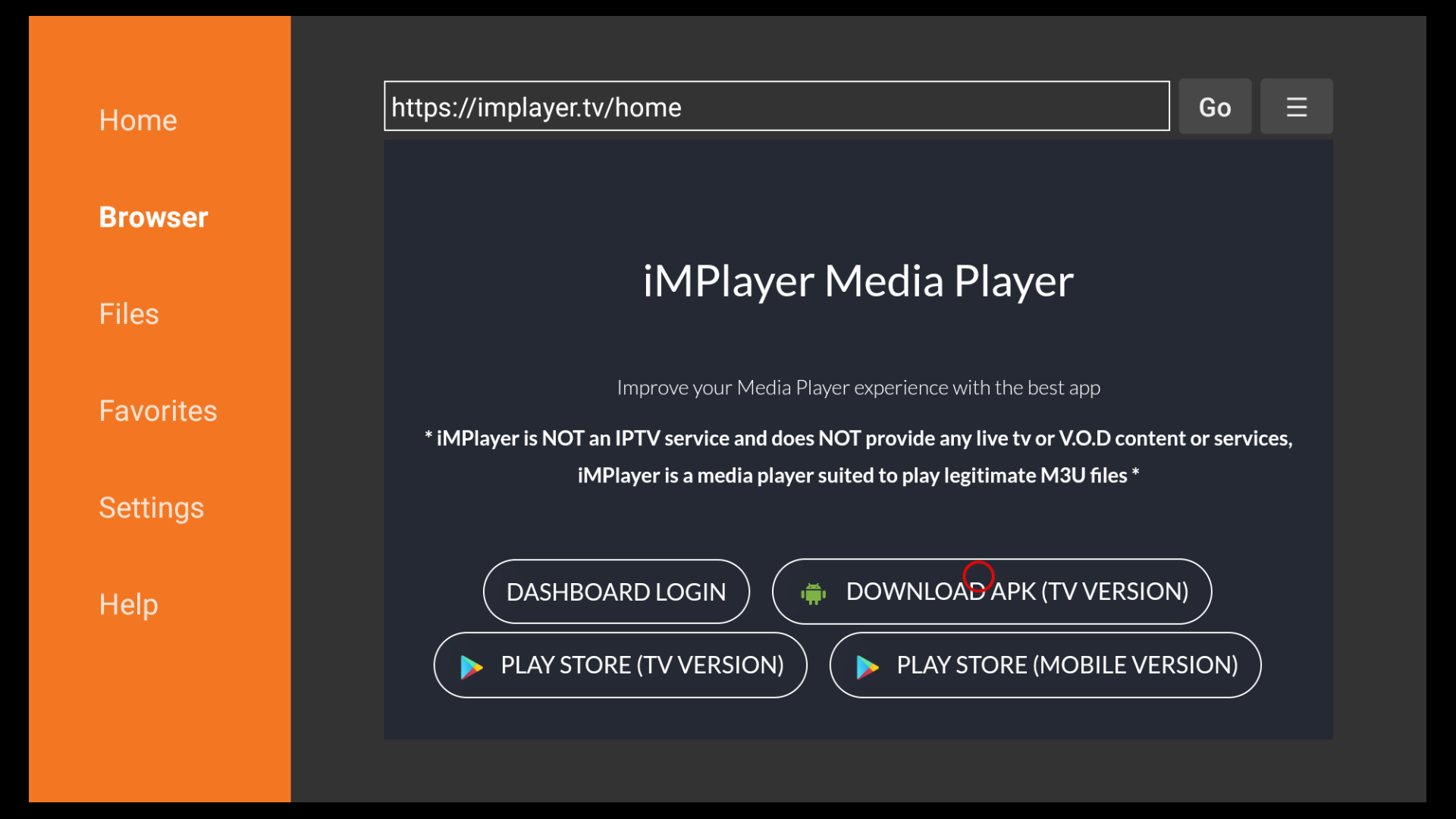Open Play Store (TV Version) link
Screen dimensions: 1456x819
pos(620,665)
